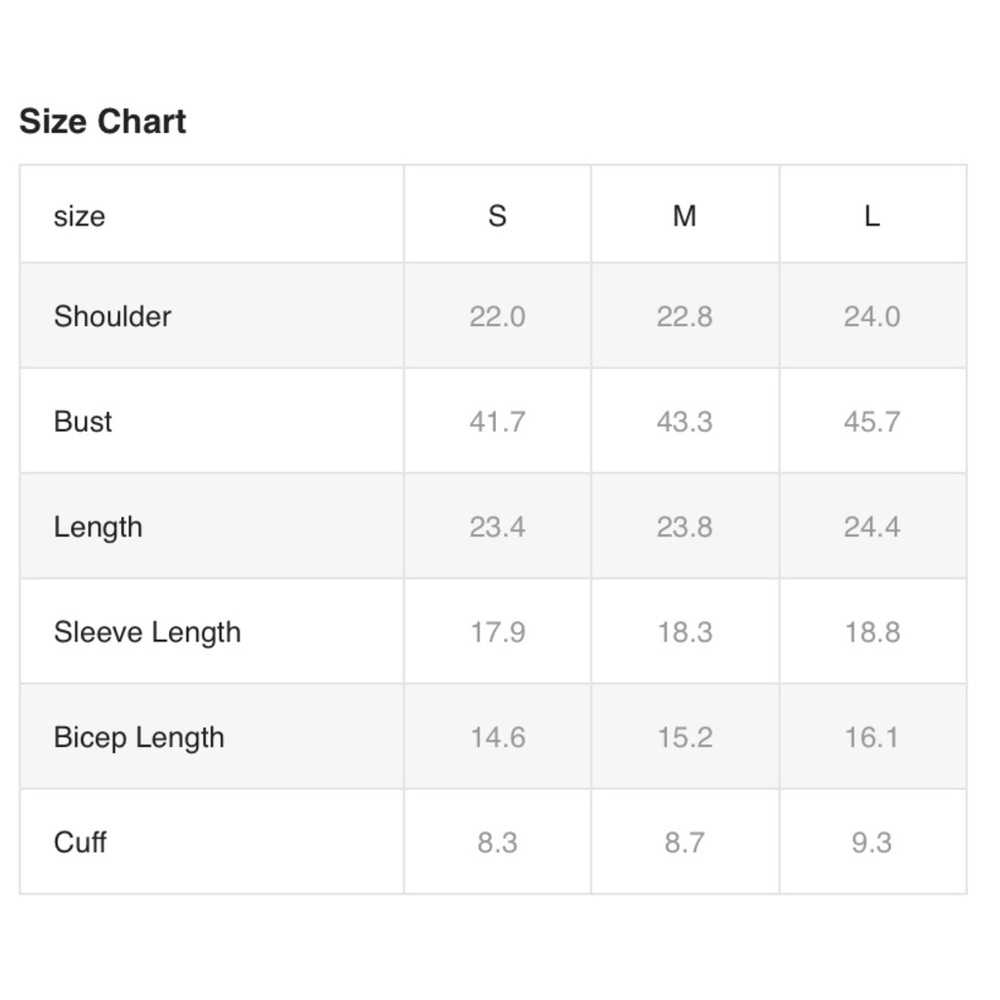This screenshot has height=1000, width=1000.
Task: Click Bust value 45.7 for size L
Action: (x=872, y=422)
